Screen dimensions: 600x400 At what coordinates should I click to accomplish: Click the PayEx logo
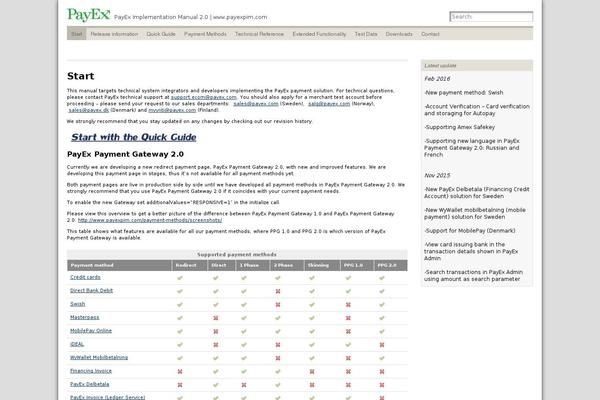click(x=89, y=15)
